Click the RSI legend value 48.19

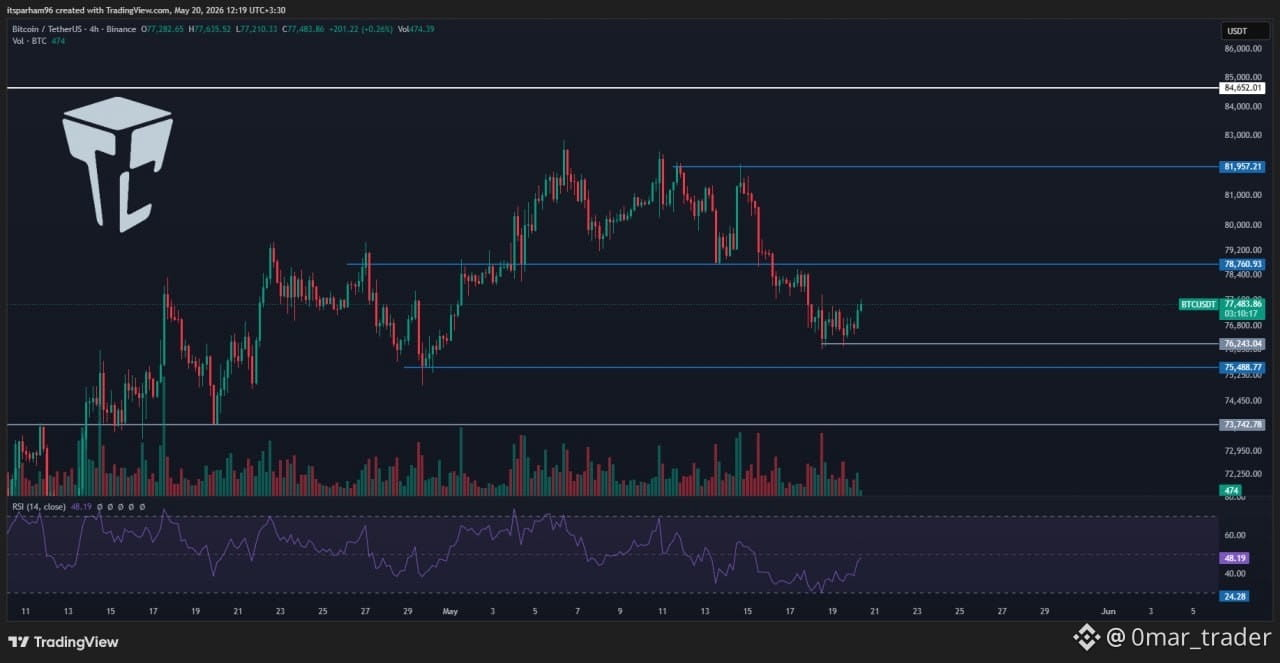tap(79, 507)
